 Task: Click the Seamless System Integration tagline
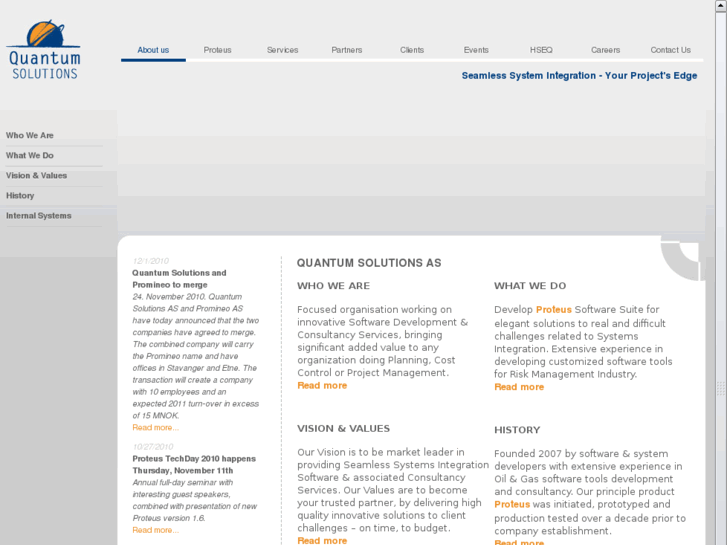pos(580,76)
